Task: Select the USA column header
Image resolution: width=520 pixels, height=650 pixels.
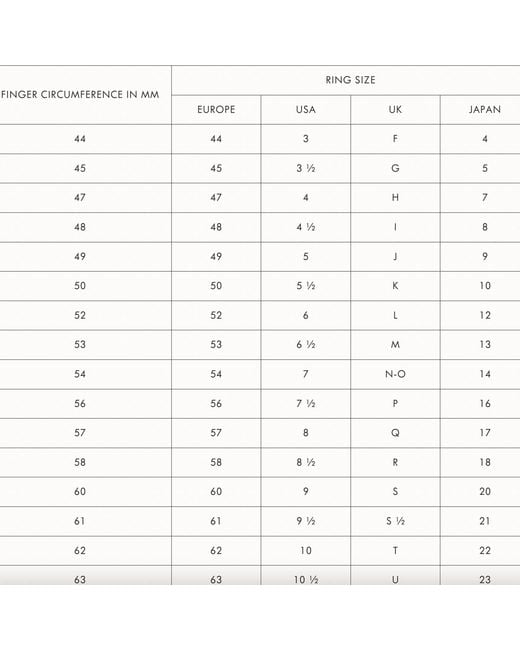Action: [x=306, y=109]
